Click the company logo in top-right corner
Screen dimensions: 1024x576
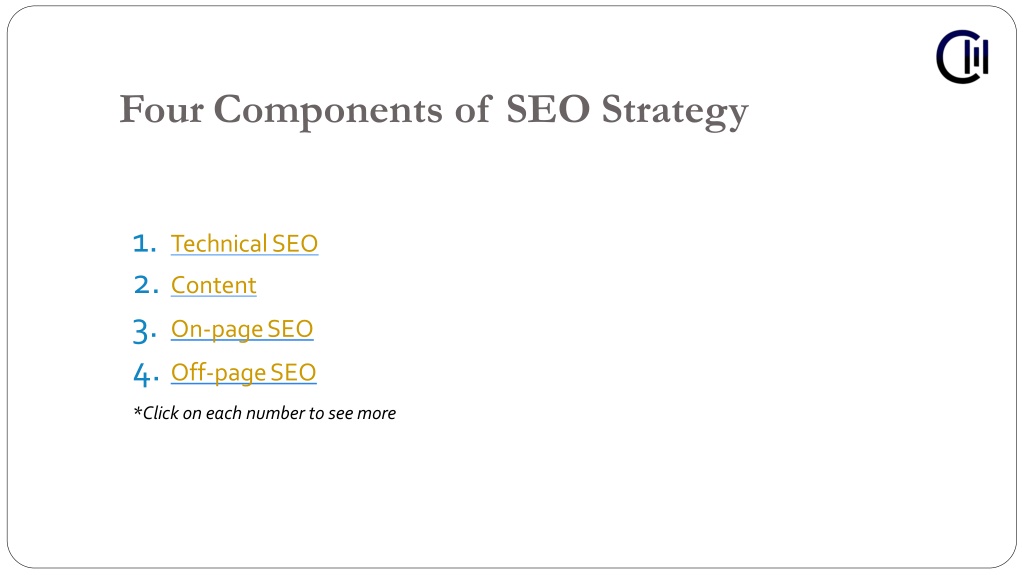tap(962, 57)
